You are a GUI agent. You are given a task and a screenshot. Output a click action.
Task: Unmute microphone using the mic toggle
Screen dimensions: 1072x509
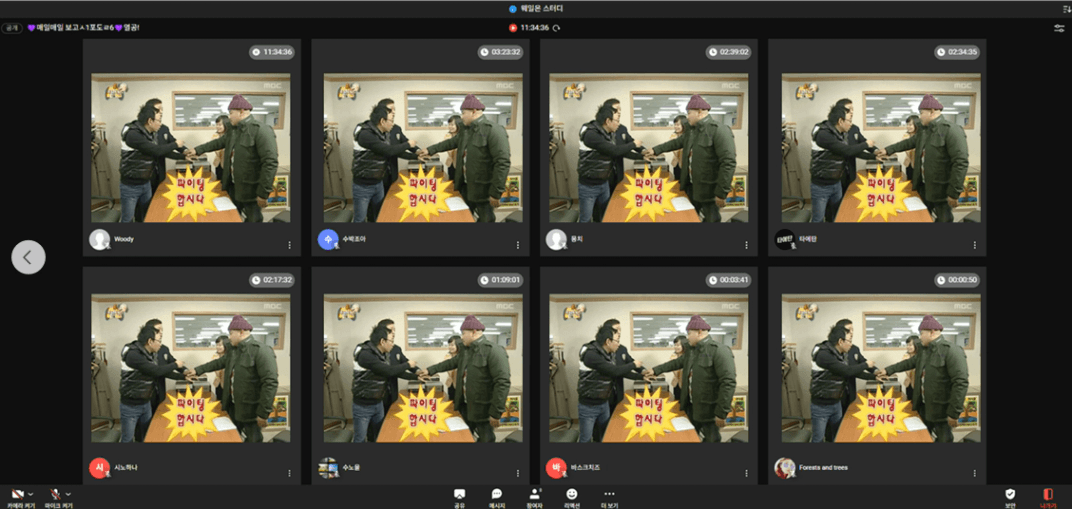pyautogui.click(x=56, y=494)
